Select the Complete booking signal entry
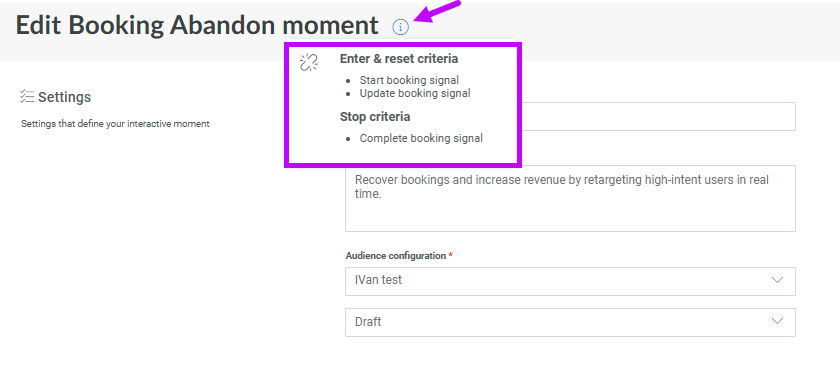 [421, 138]
